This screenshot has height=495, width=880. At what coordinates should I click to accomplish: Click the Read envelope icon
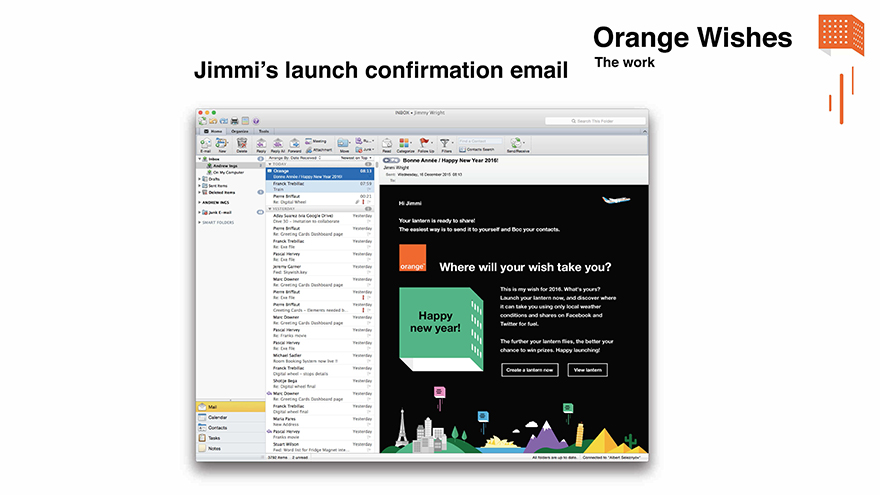387,144
